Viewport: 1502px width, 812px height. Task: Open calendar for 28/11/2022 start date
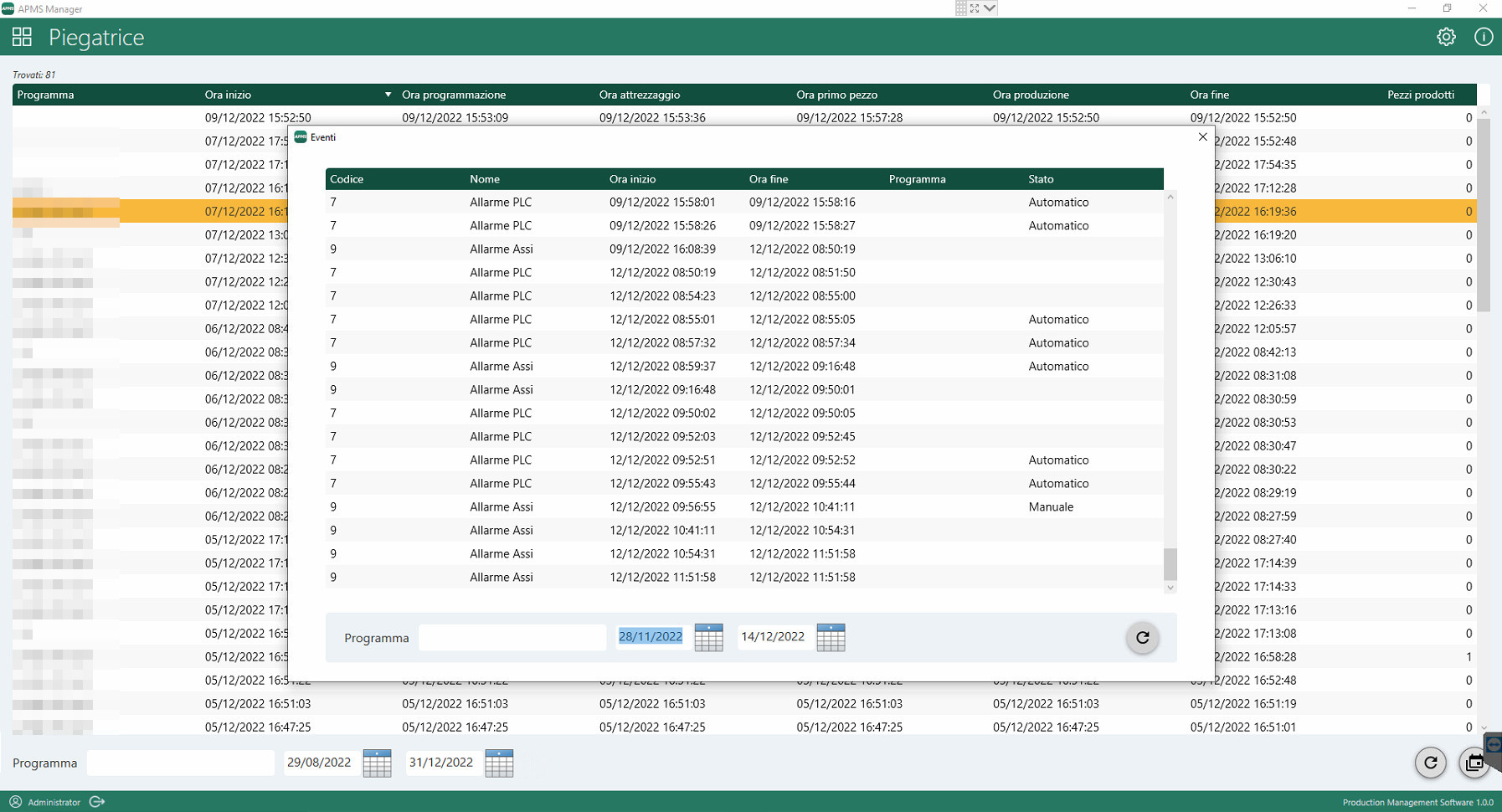point(708,637)
